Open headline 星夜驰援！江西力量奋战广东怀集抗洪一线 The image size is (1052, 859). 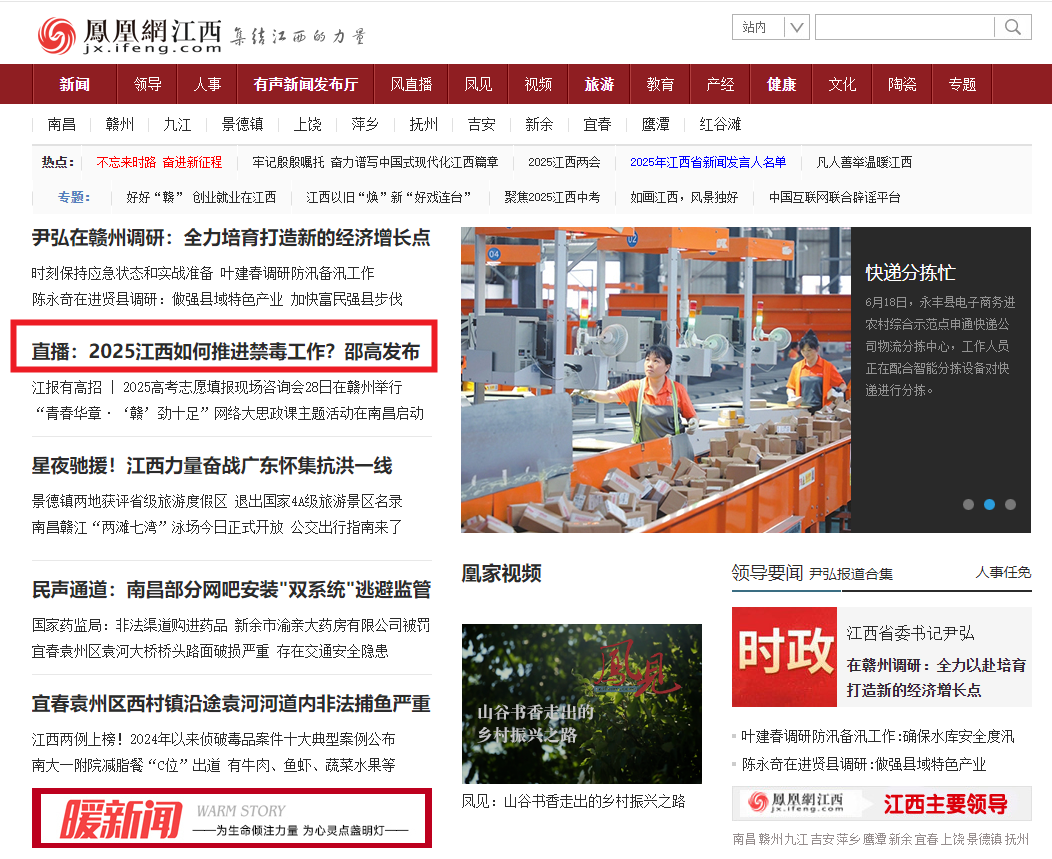point(212,466)
